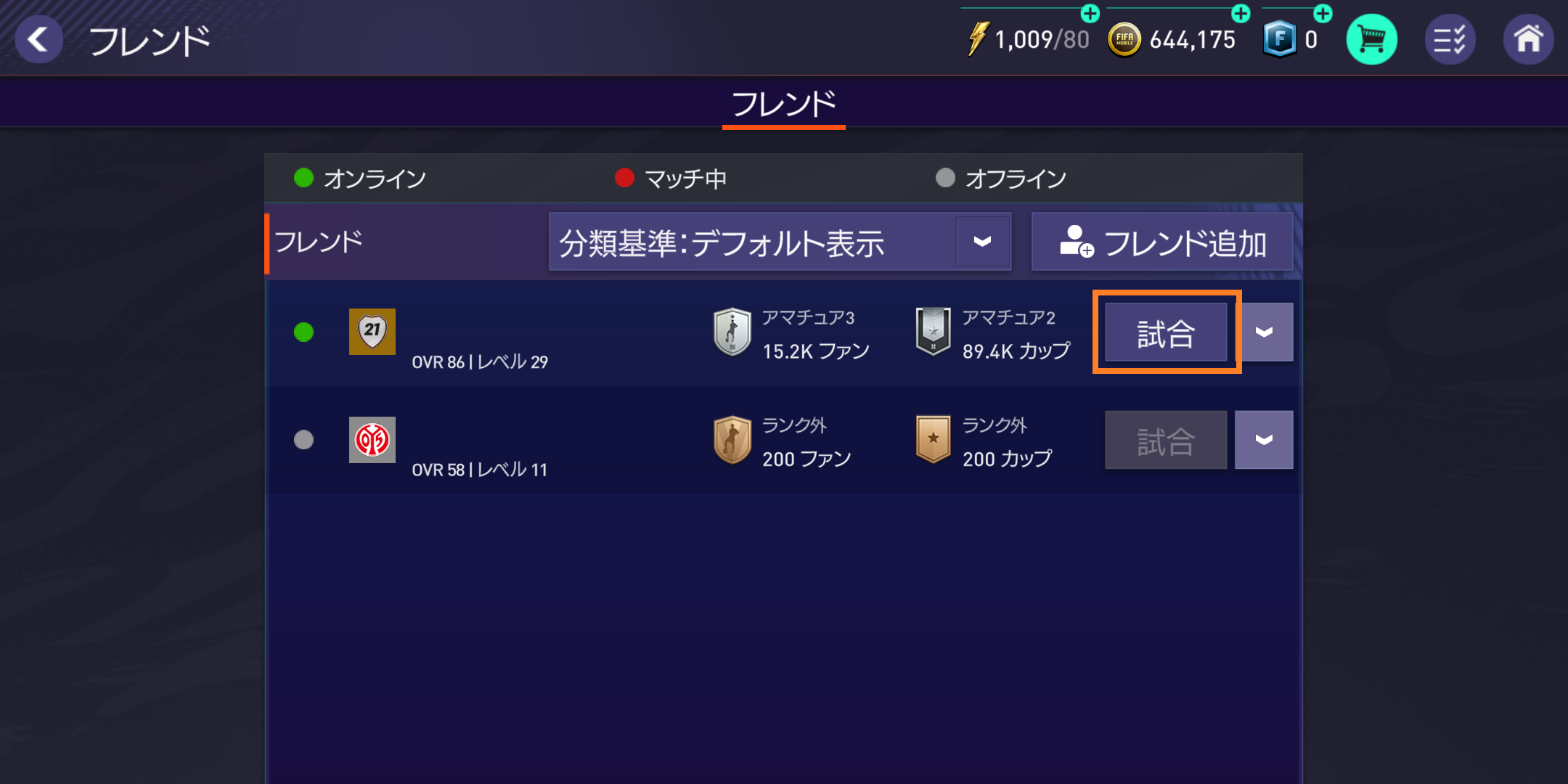This screenshot has width=1568, height=784.
Task: Go back using the arrow icon
Action: 38,39
